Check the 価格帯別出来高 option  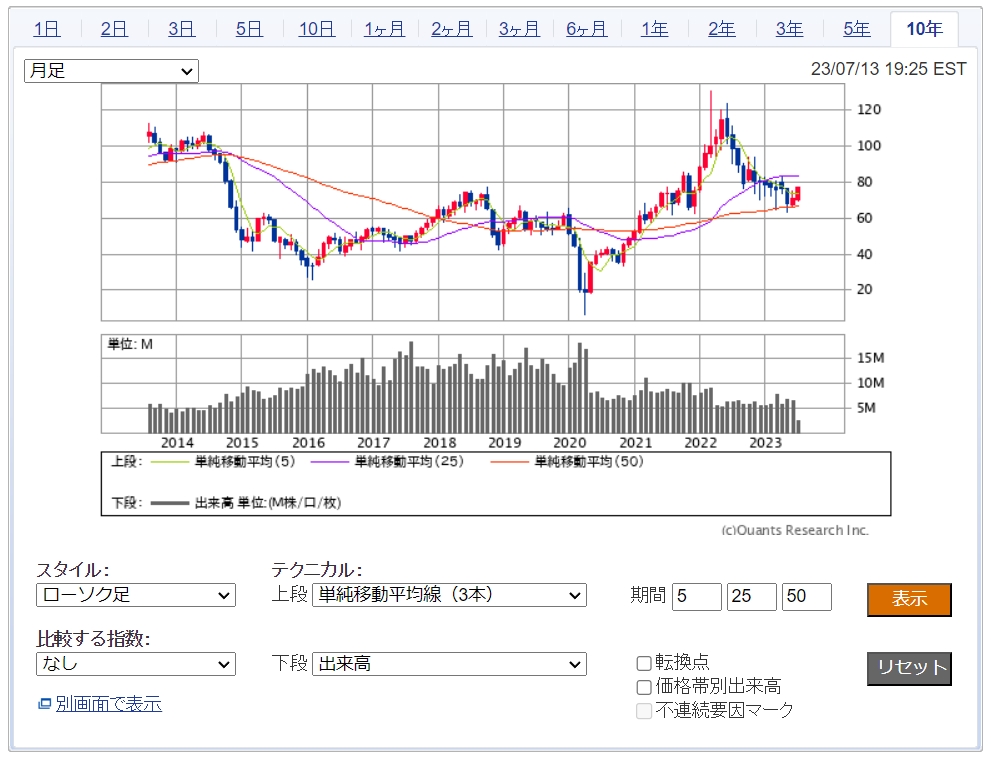pos(643,687)
